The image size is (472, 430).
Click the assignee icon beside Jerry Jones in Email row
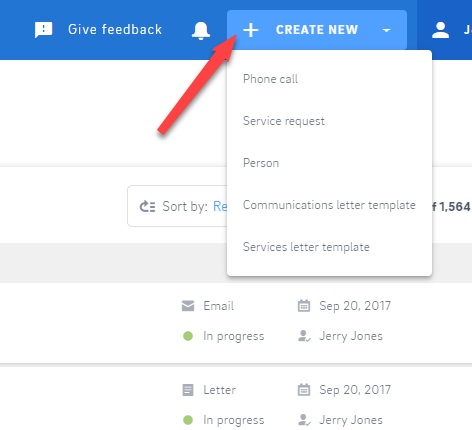(x=304, y=336)
